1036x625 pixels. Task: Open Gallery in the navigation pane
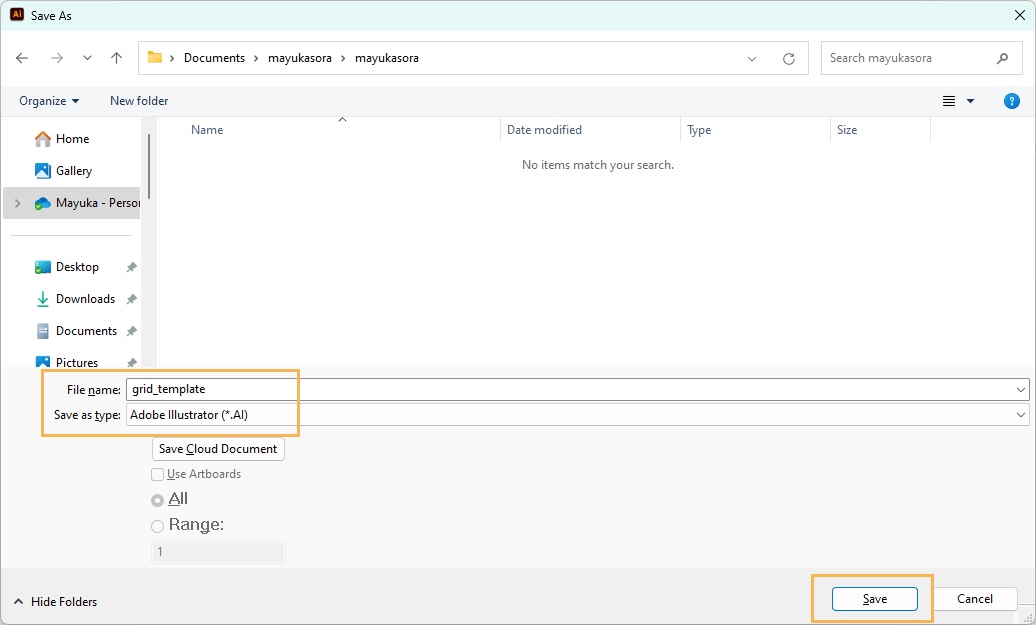point(73,171)
